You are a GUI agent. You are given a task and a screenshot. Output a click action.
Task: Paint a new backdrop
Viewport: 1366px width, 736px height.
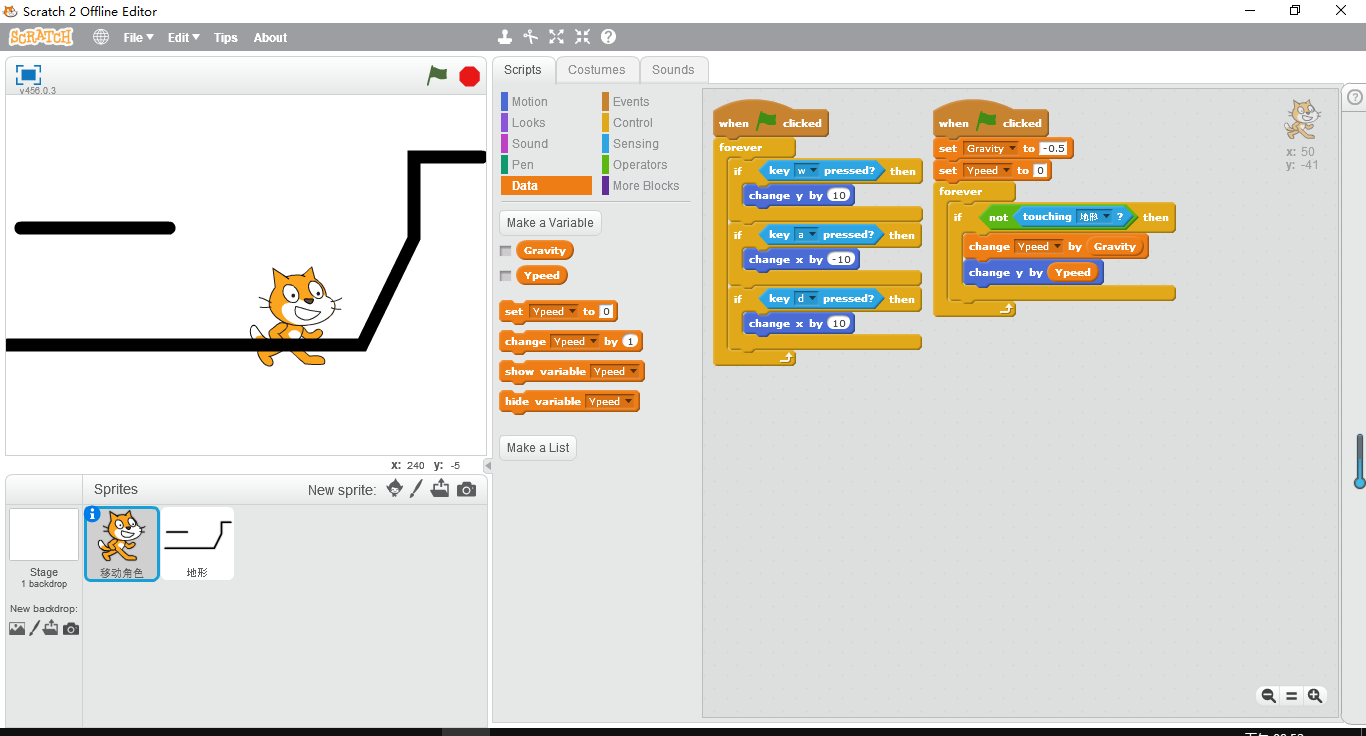[x=34, y=628]
